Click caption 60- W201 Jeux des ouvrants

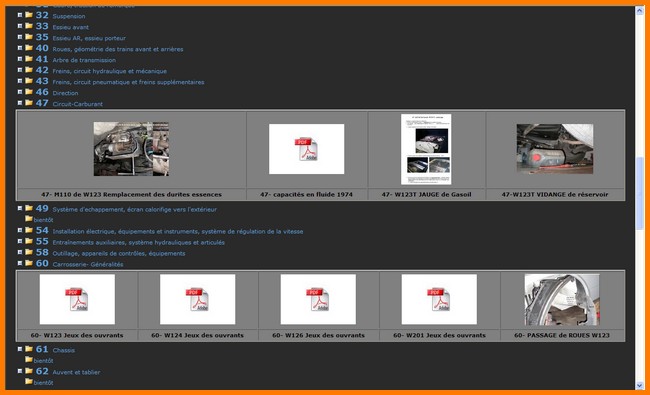439,335
